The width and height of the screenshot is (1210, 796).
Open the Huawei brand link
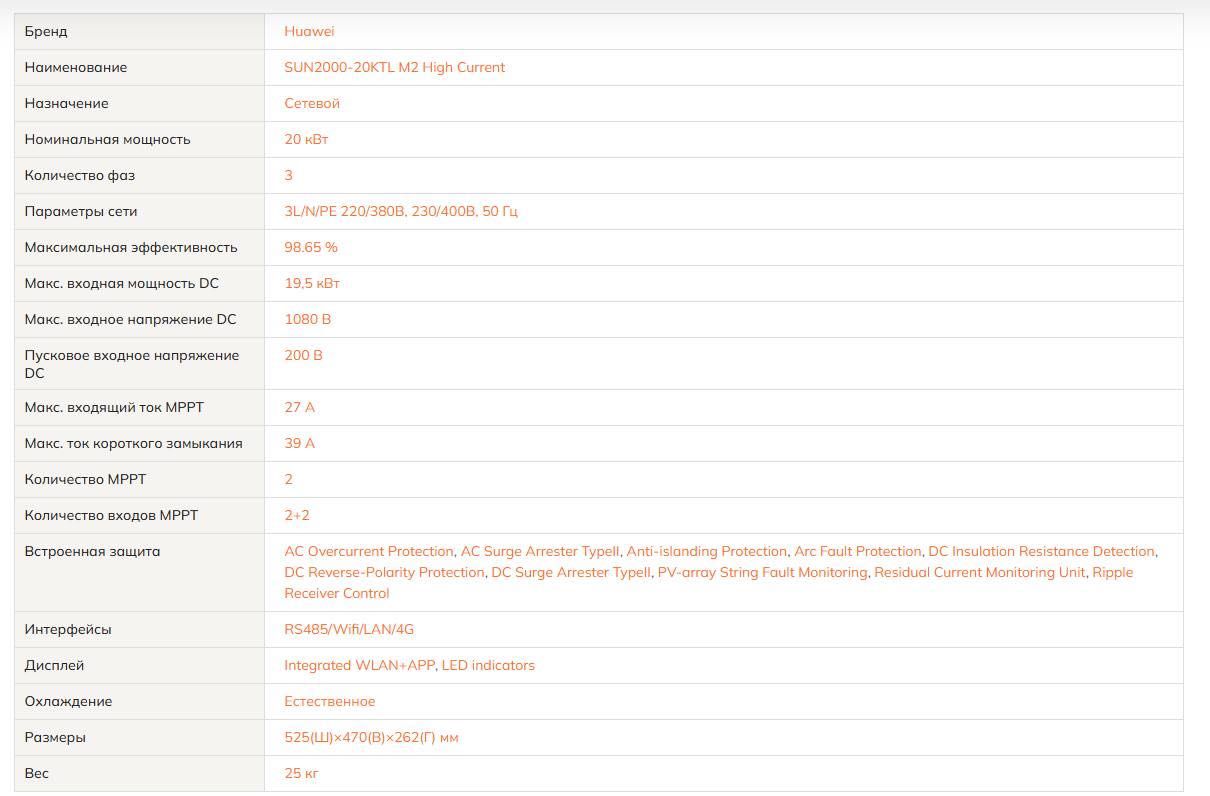[x=309, y=31]
